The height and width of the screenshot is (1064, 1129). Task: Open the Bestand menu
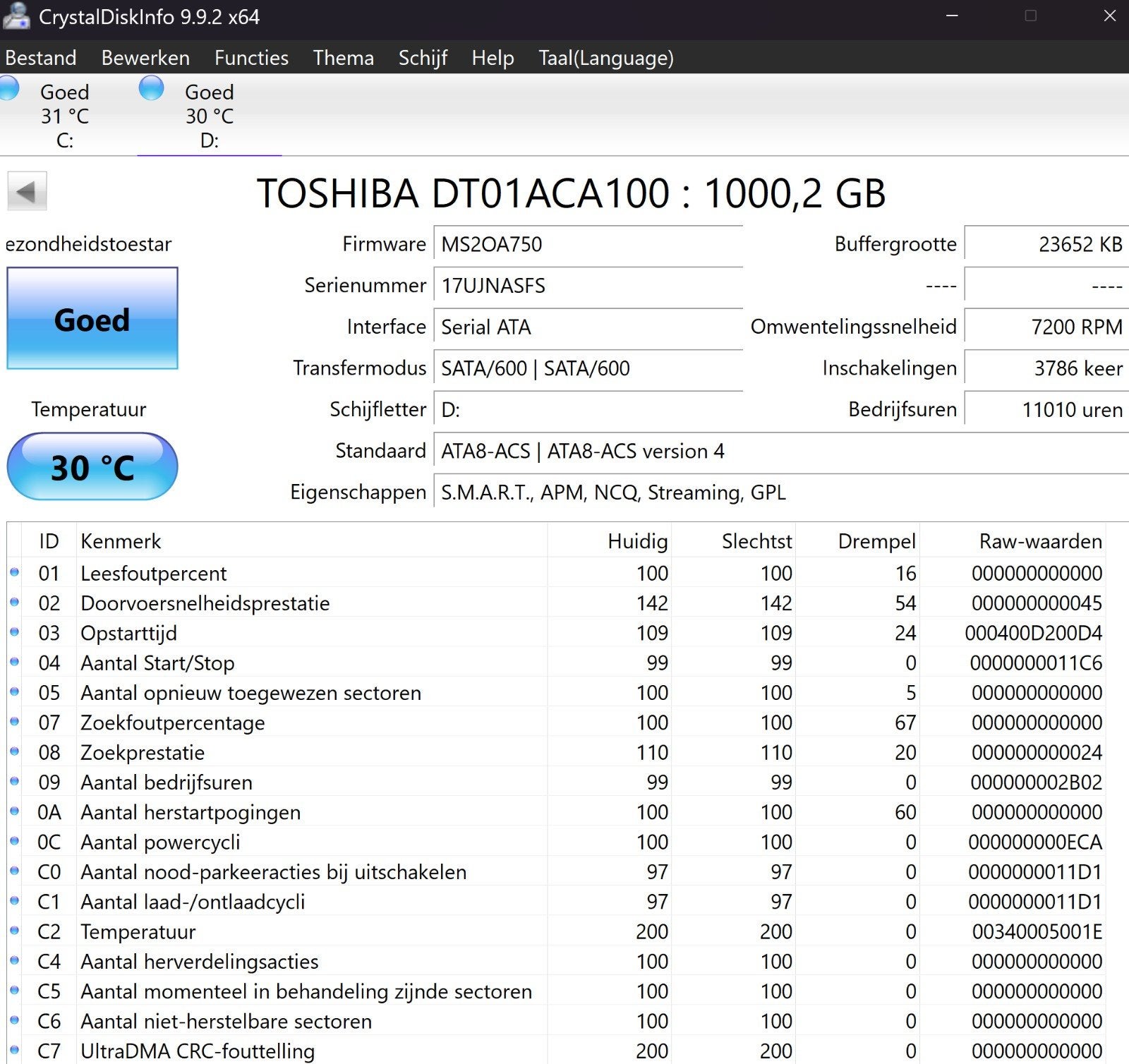tap(41, 58)
